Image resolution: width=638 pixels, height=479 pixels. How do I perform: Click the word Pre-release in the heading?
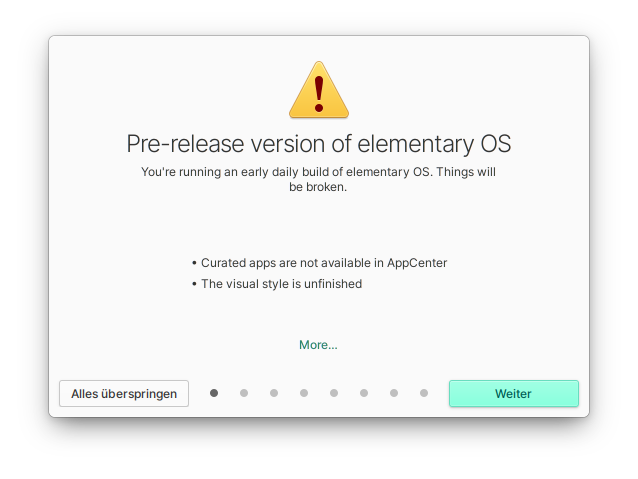185,144
